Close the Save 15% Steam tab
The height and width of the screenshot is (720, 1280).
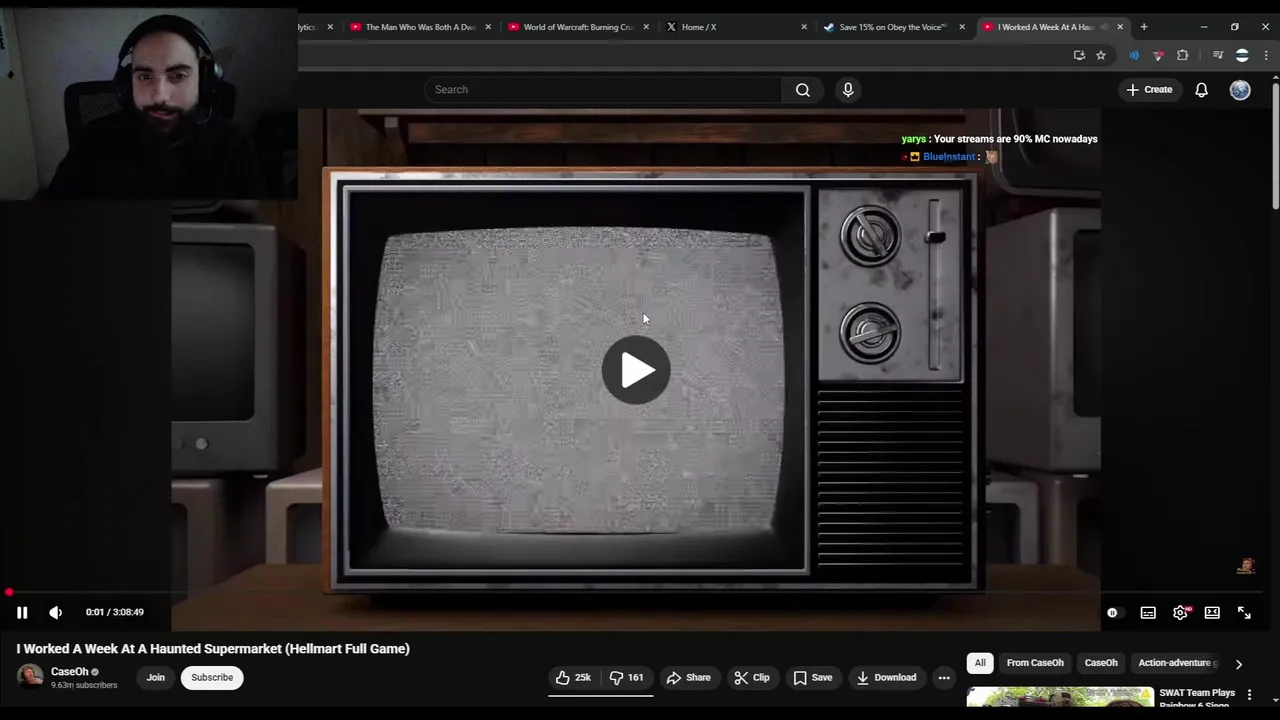(x=962, y=27)
